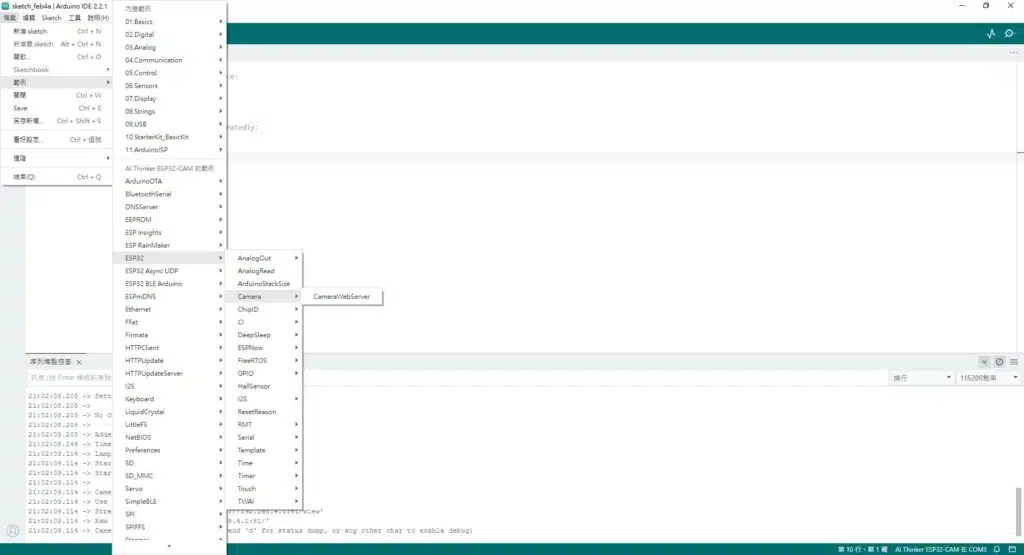This screenshot has height=555, width=1024.
Task: Expand 05.Control examples
Action: coord(170,73)
